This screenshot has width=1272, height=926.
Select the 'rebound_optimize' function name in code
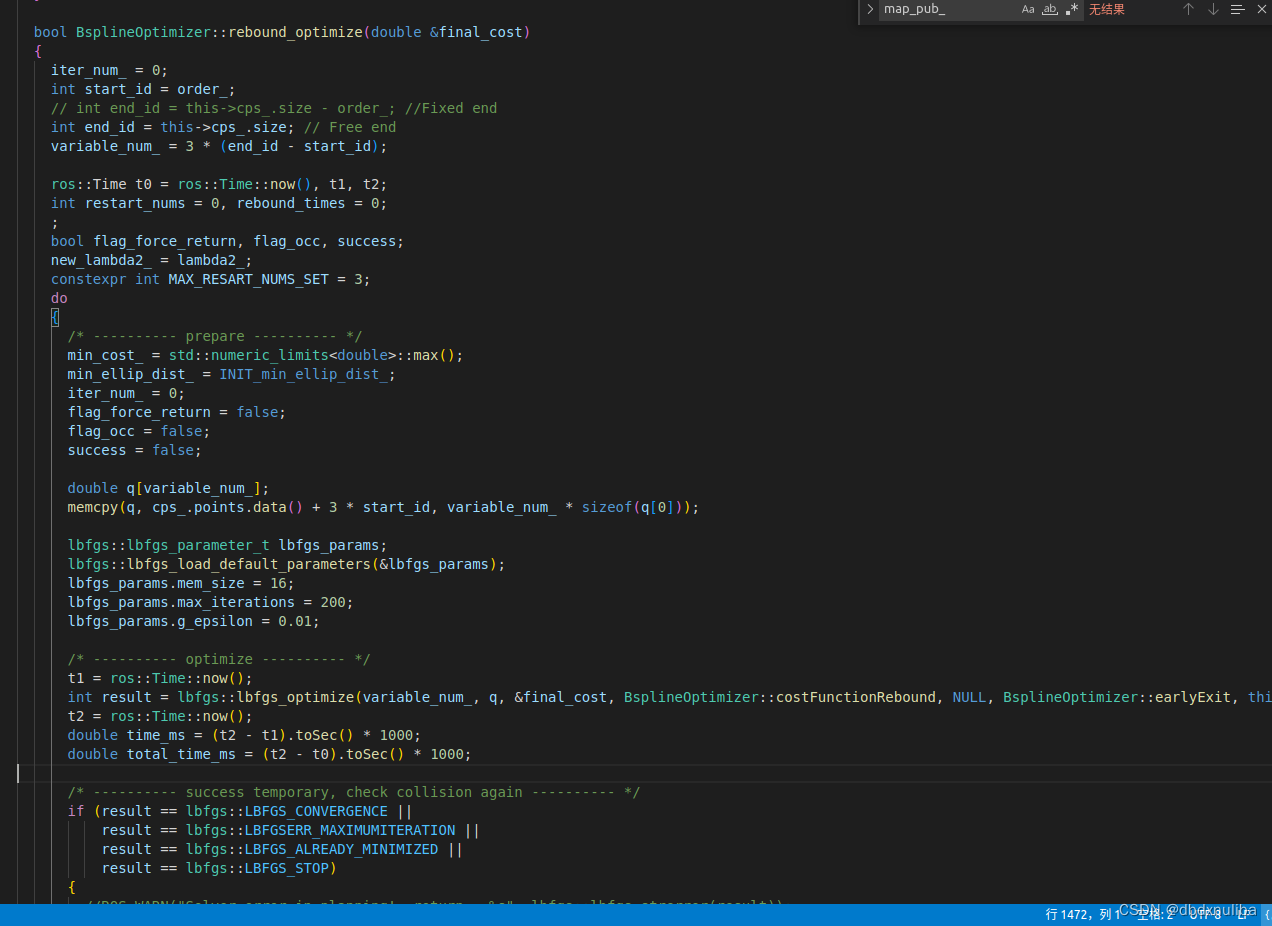click(294, 32)
